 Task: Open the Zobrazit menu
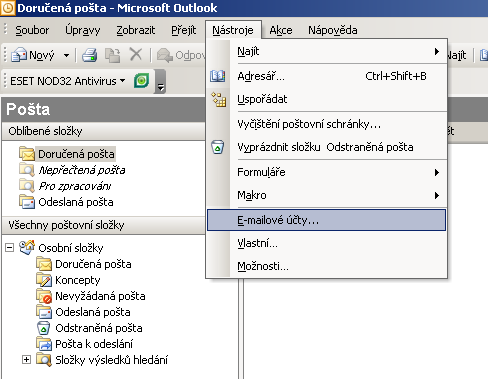[x=136, y=30]
